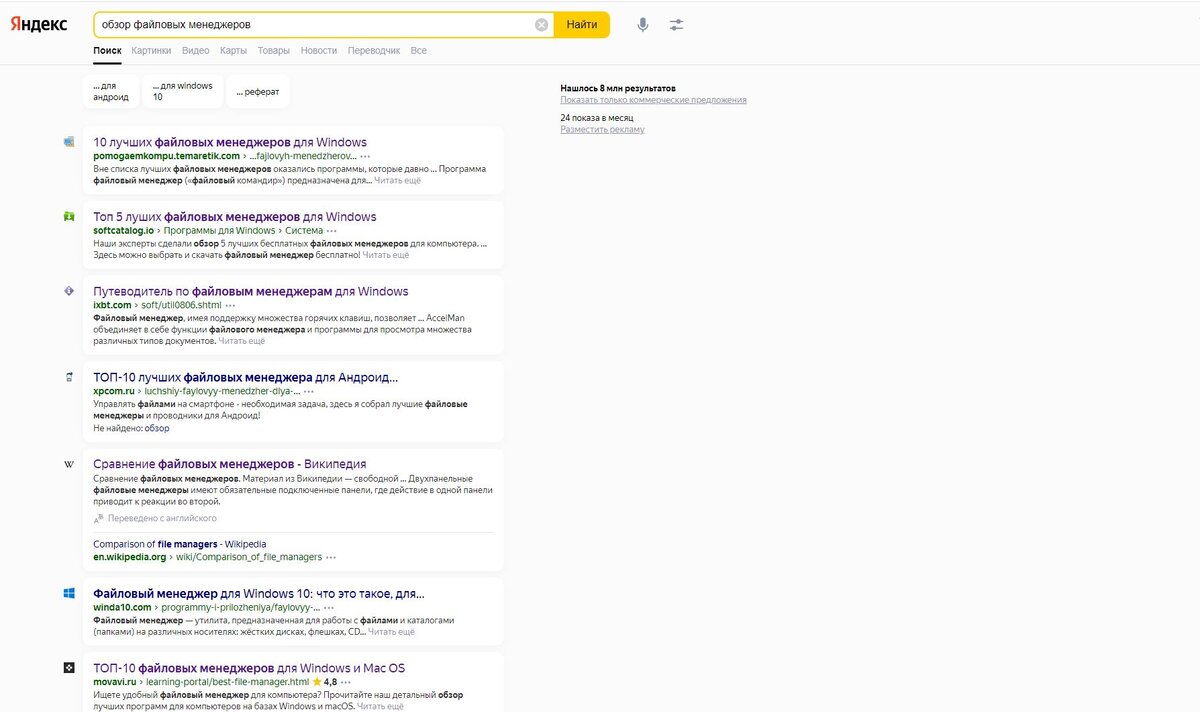The image size is (1200, 712).
Task: Switch to the Новости tab
Action: [x=319, y=50]
